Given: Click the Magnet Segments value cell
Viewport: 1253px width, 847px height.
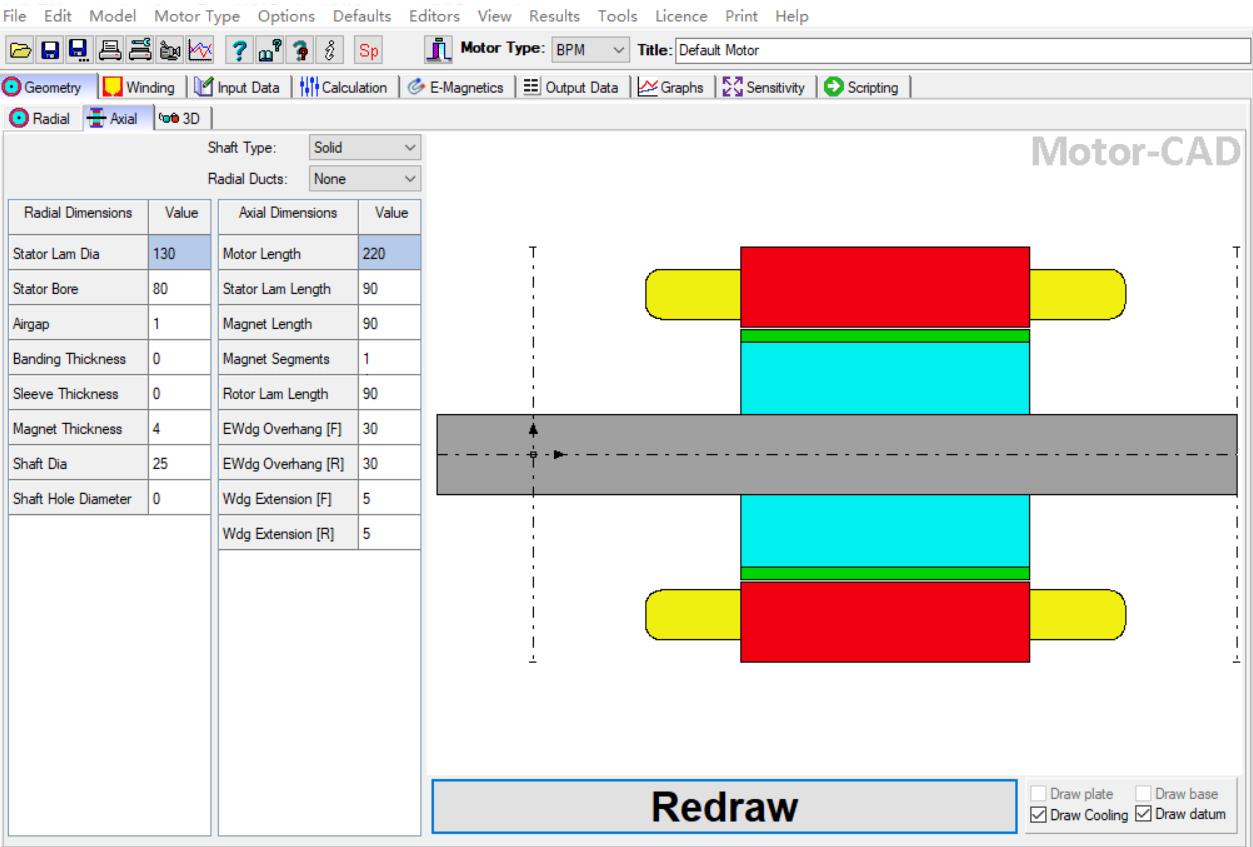Looking at the screenshot, I should [x=389, y=359].
